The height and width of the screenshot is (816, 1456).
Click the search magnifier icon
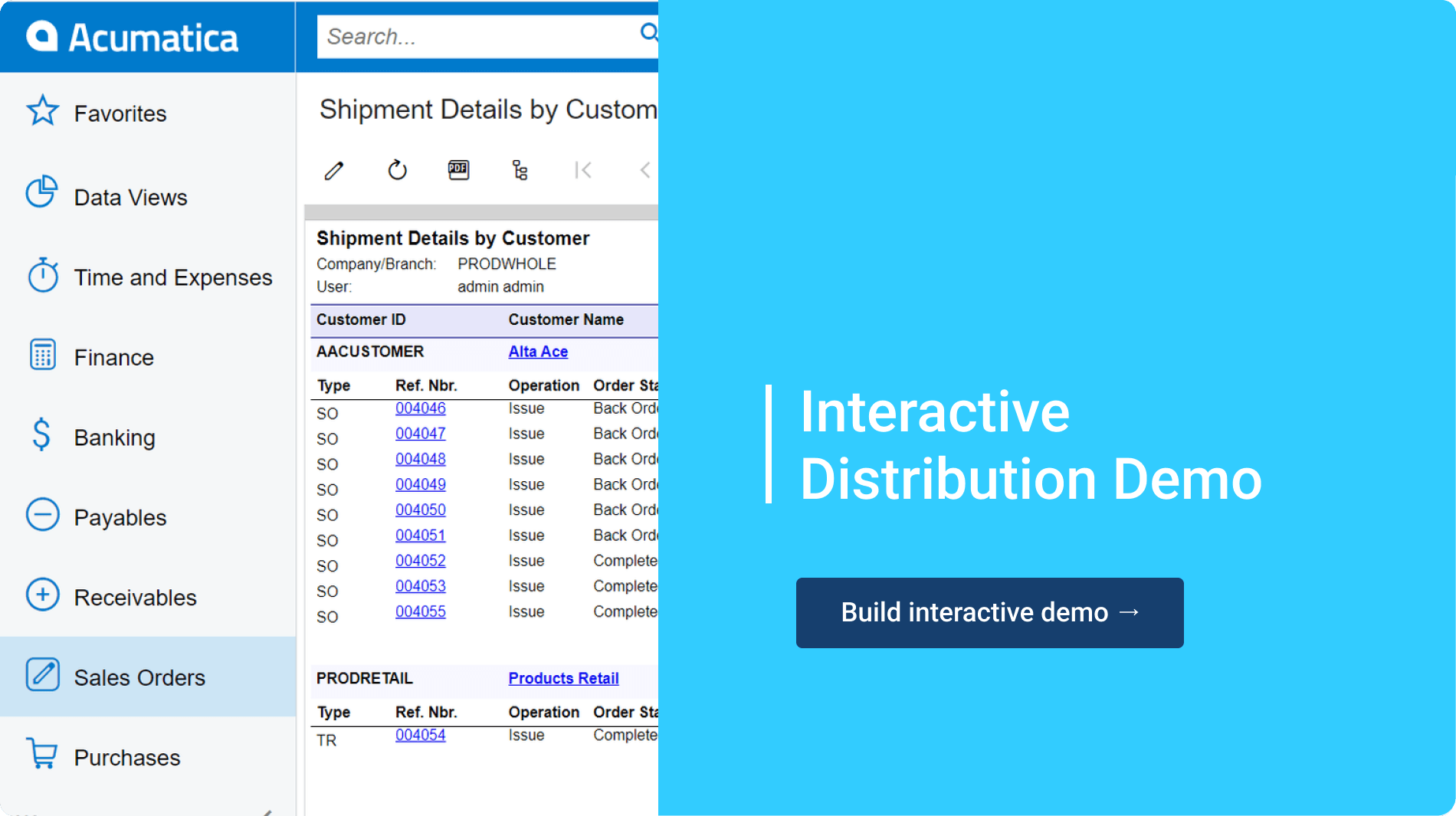click(x=648, y=33)
